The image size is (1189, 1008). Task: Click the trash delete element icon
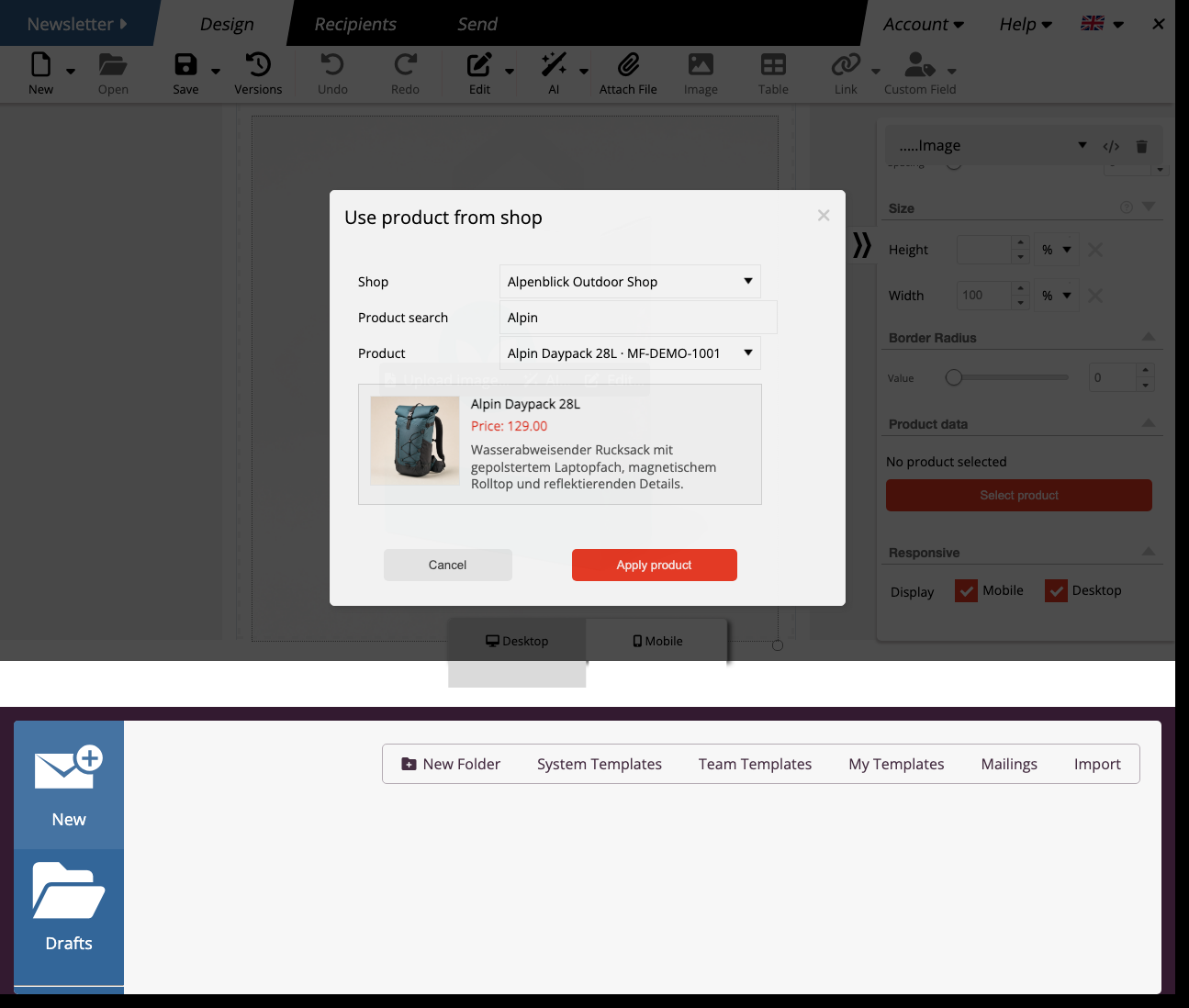(1141, 146)
